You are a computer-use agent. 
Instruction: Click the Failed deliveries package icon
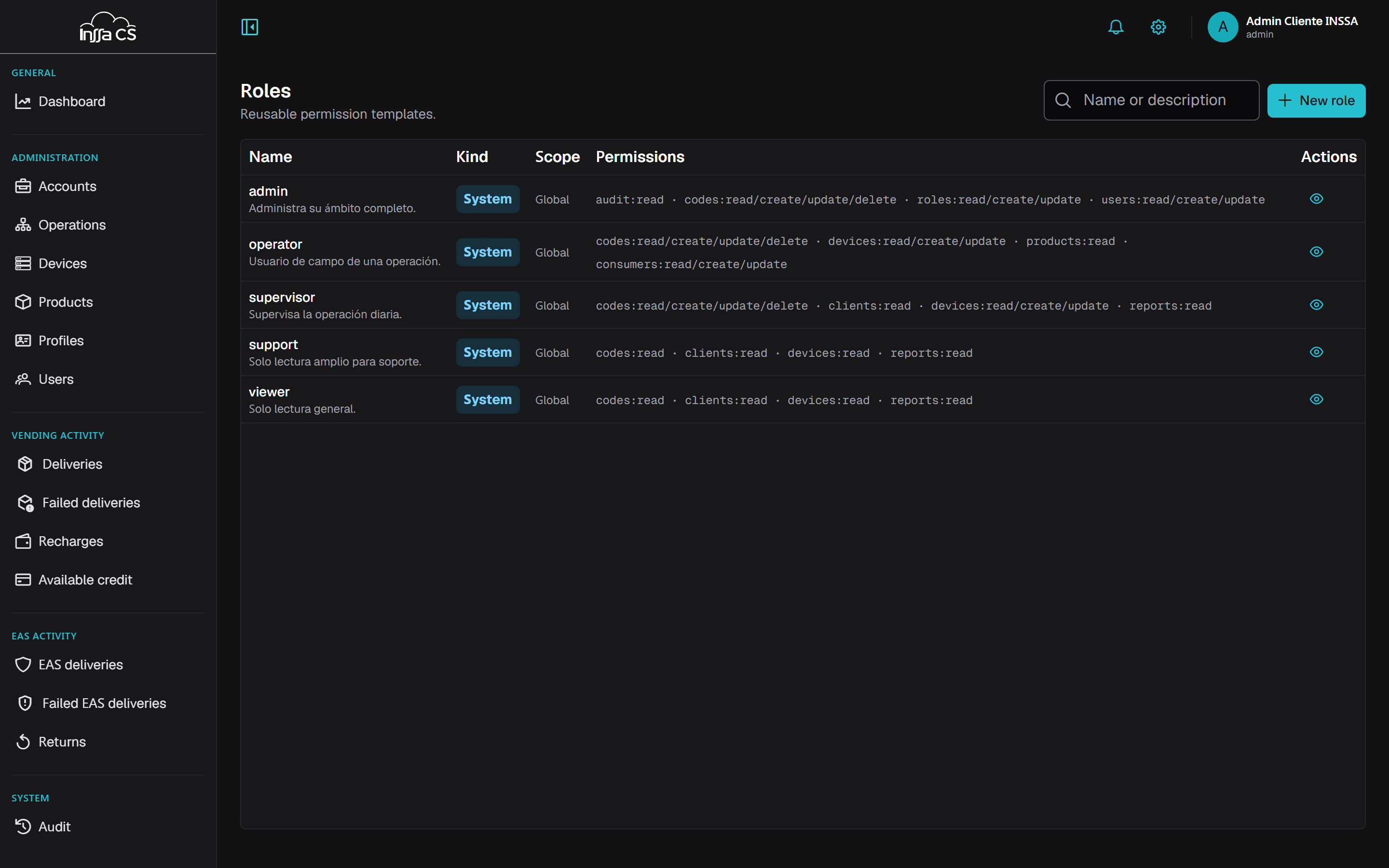point(25,503)
